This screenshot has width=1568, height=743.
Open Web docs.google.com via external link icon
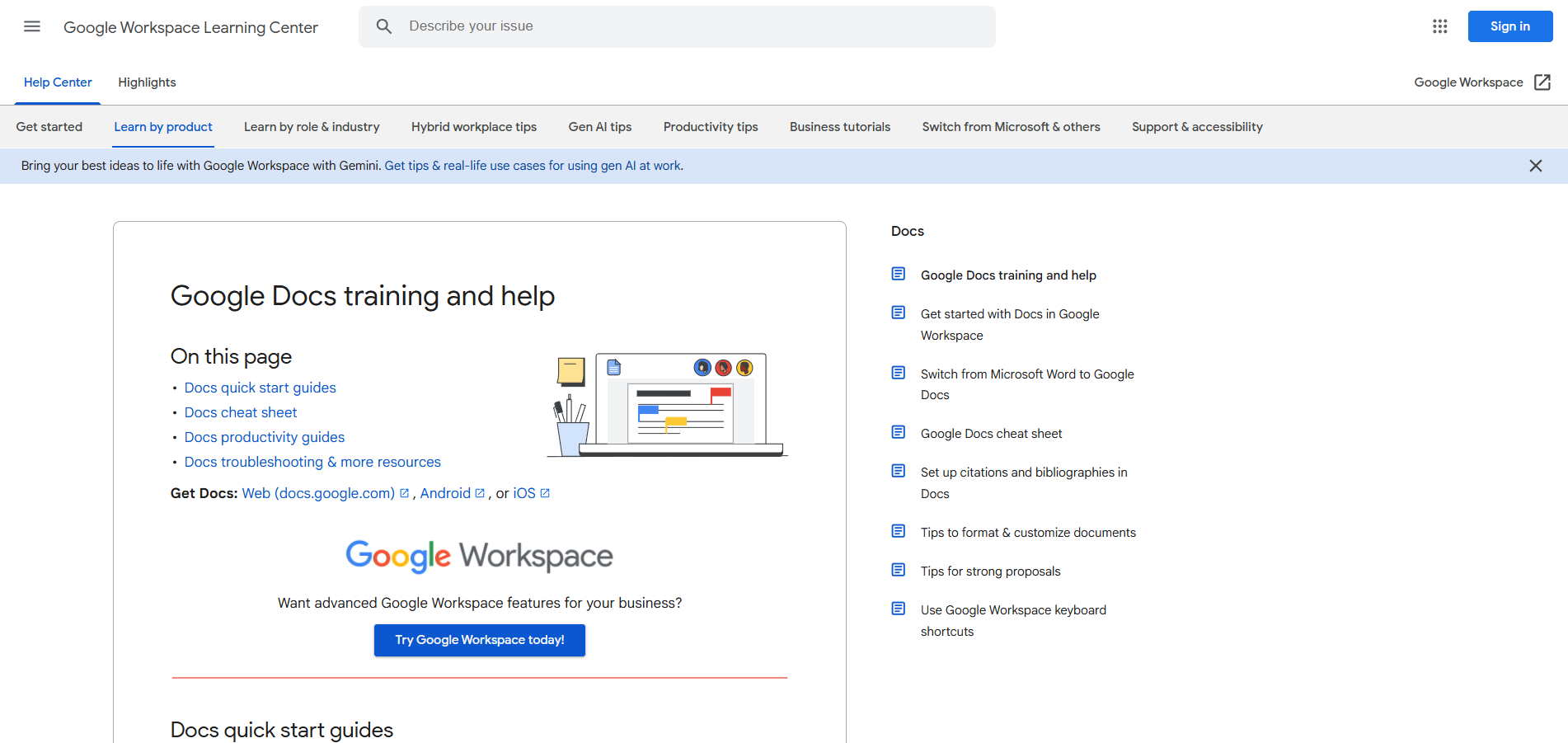click(404, 492)
